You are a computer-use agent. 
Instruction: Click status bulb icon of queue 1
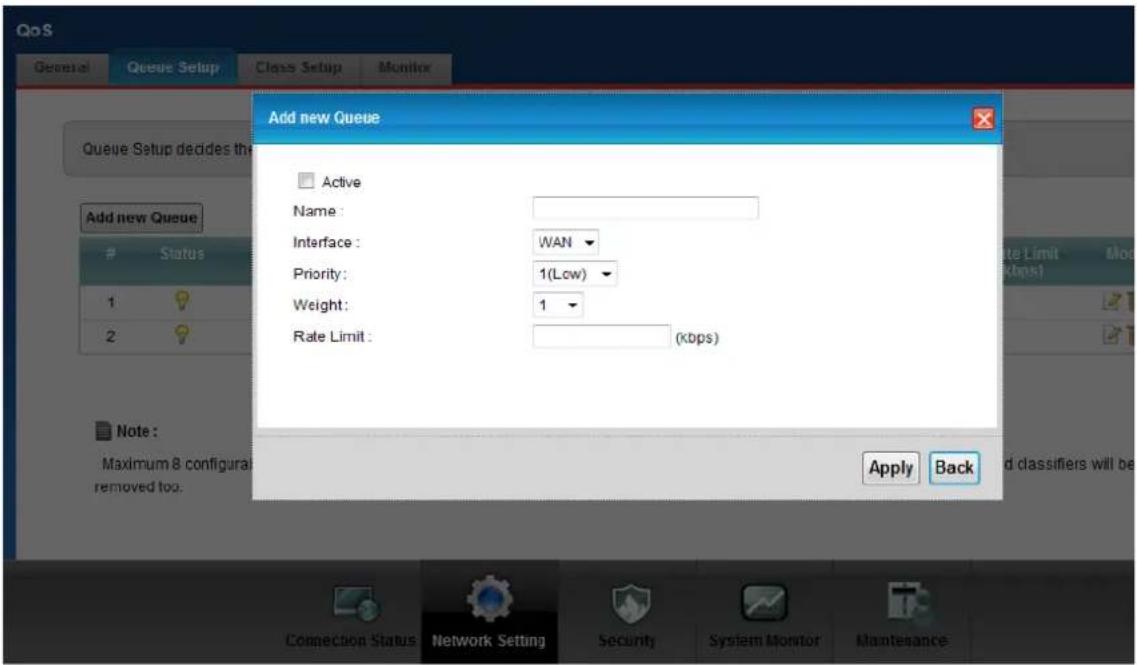(182, 300)
